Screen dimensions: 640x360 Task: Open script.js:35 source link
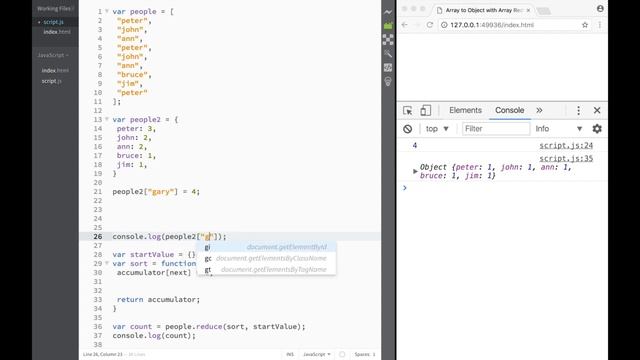click(566, 158)
